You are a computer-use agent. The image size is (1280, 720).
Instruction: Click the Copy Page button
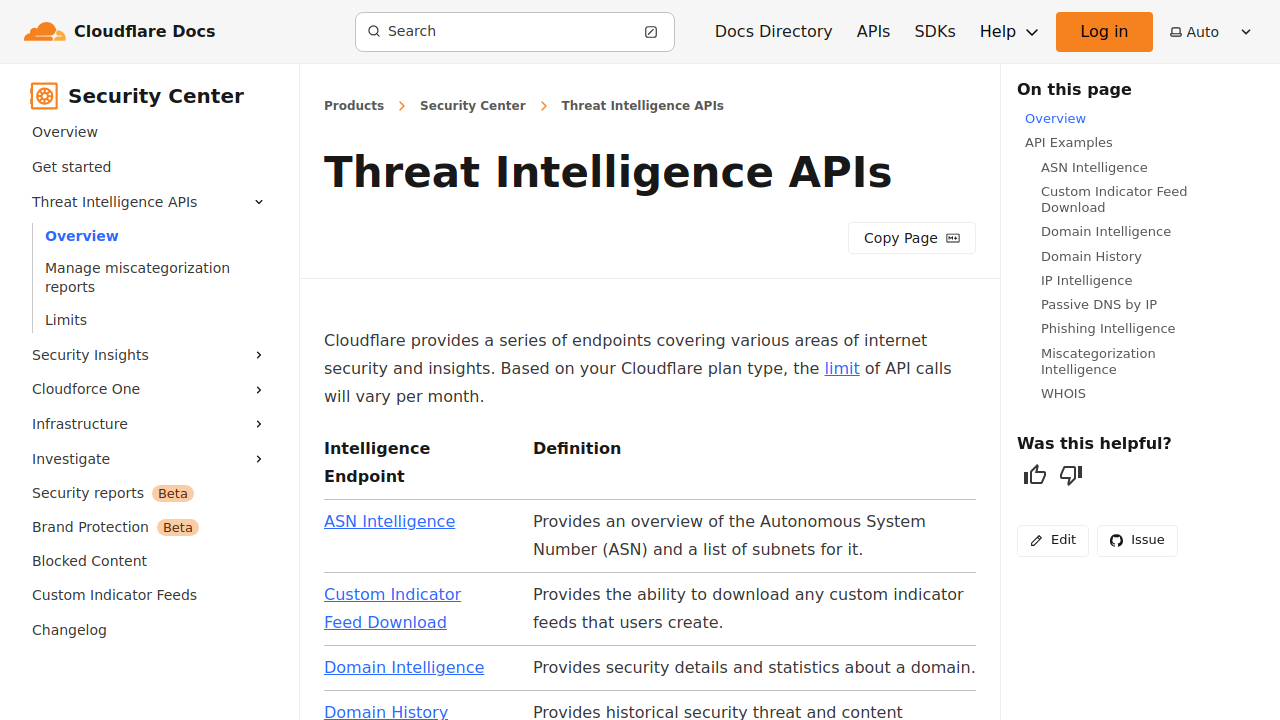(911, 238)
